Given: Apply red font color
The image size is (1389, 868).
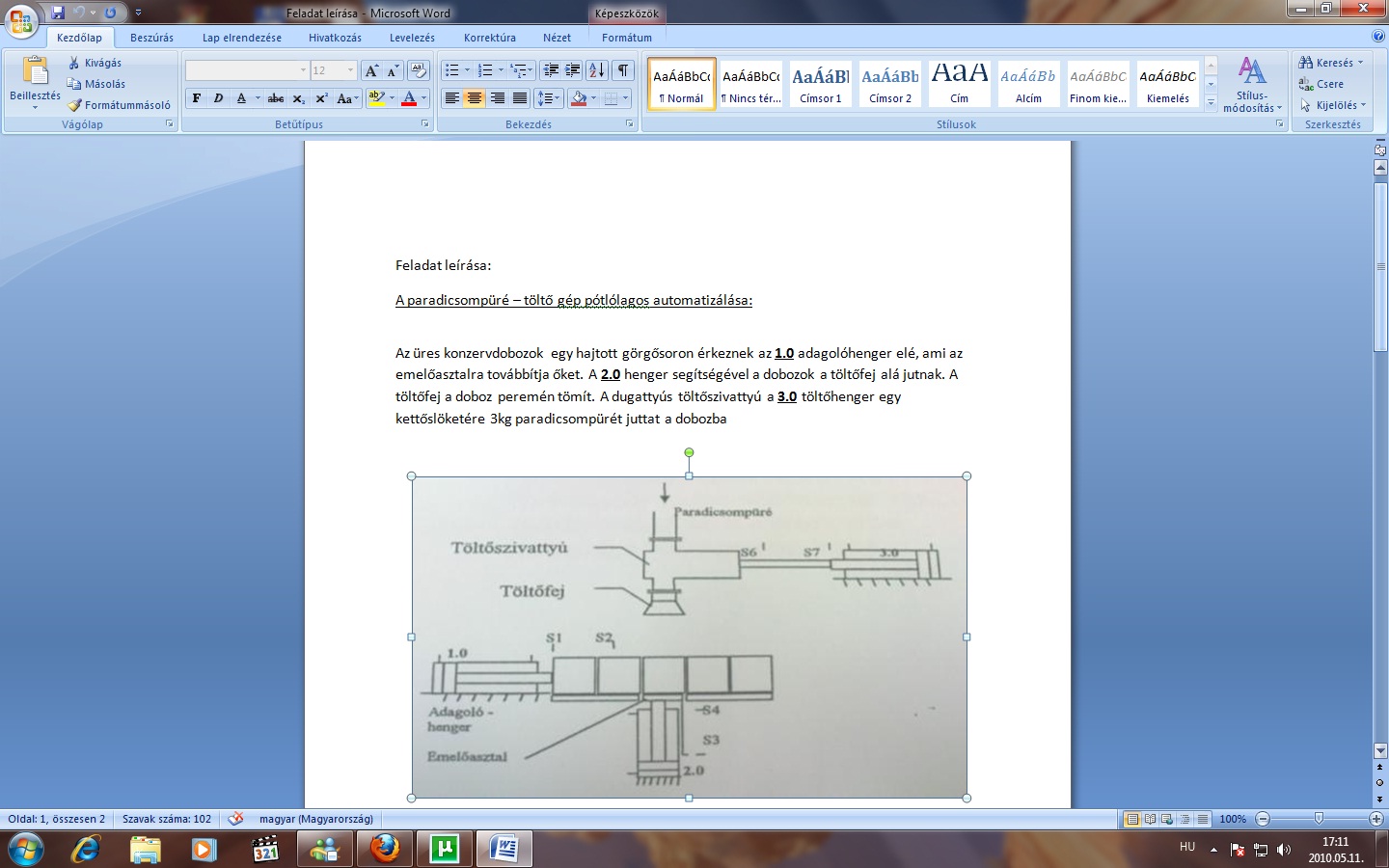Looking at the screenshot, I should point(409,98).
